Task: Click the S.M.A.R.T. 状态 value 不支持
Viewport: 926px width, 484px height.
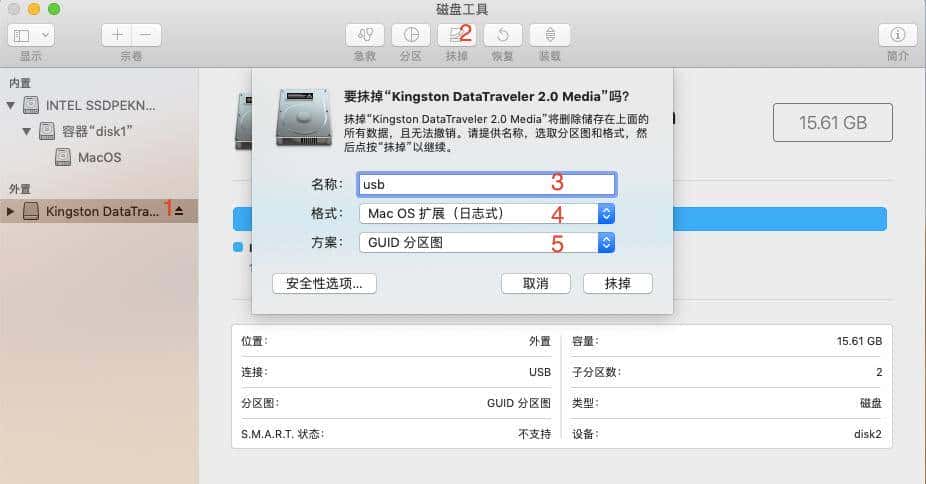Action: point(534,434)
